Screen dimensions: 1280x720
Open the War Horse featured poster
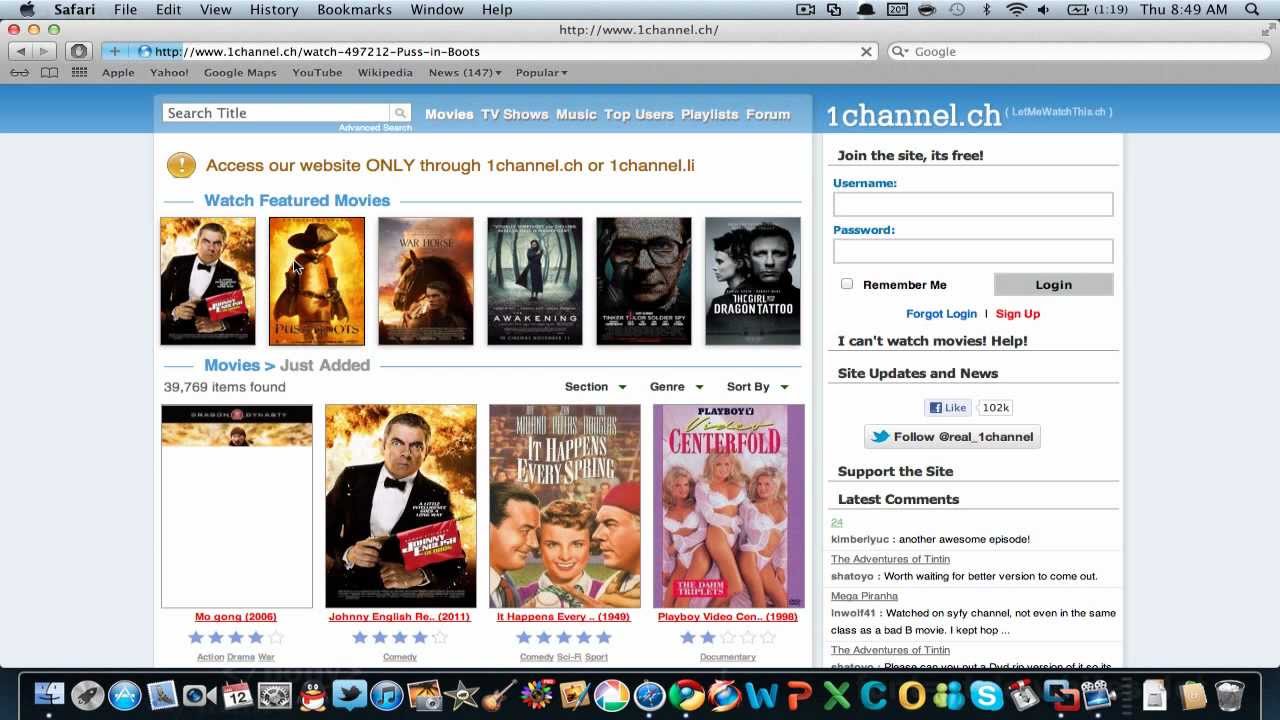[x=426, y=281]
